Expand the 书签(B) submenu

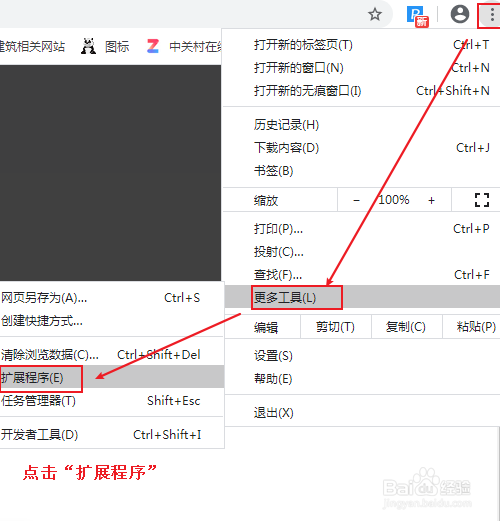361,171
